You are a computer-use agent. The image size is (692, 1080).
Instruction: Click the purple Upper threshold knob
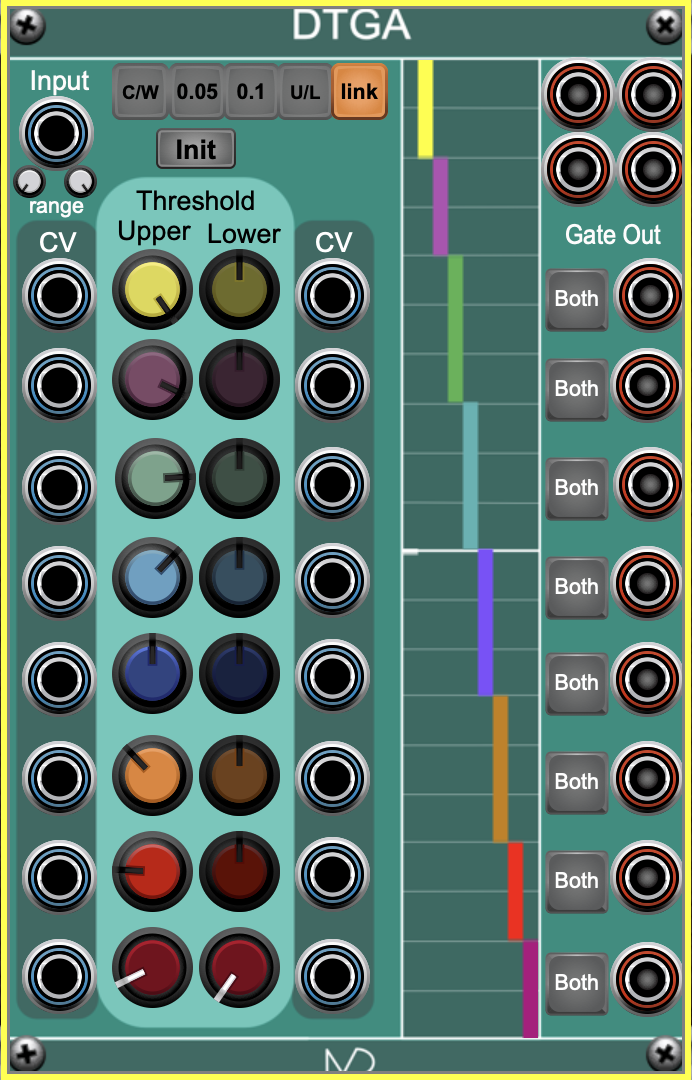[x=152, y=380]
